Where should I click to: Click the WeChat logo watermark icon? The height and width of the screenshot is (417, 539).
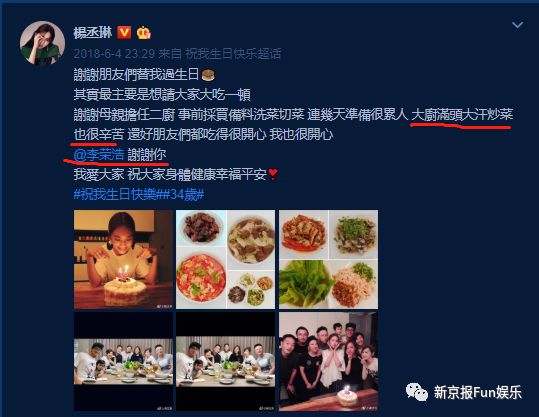pyautogui.click(x=417, y=392)
